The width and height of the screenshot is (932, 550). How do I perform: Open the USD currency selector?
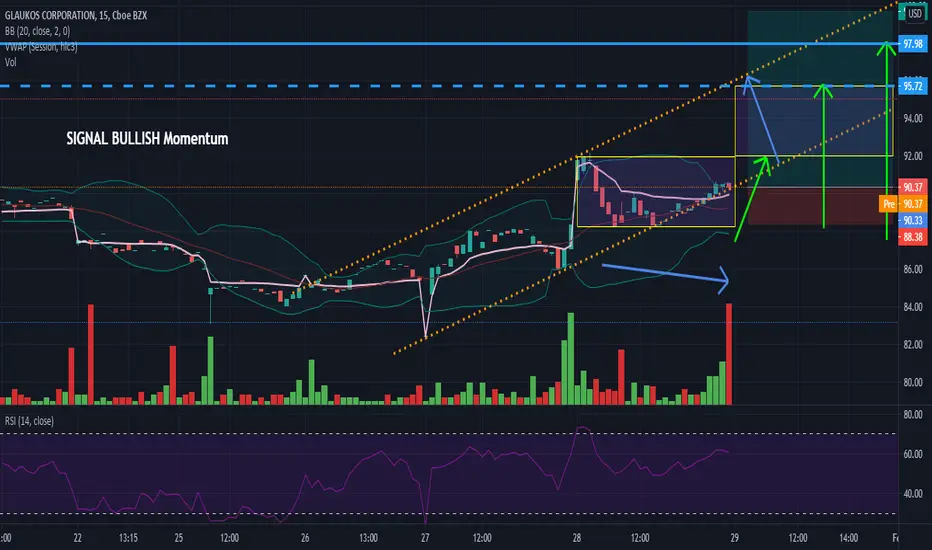point(915,13)
